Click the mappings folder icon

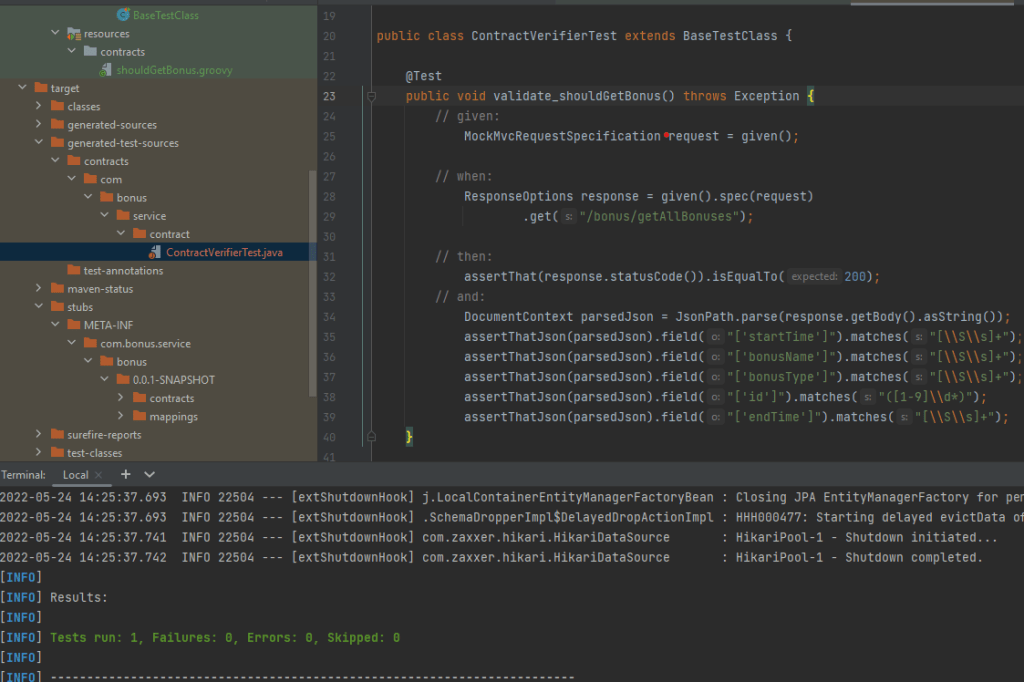(x=140, y=416)
